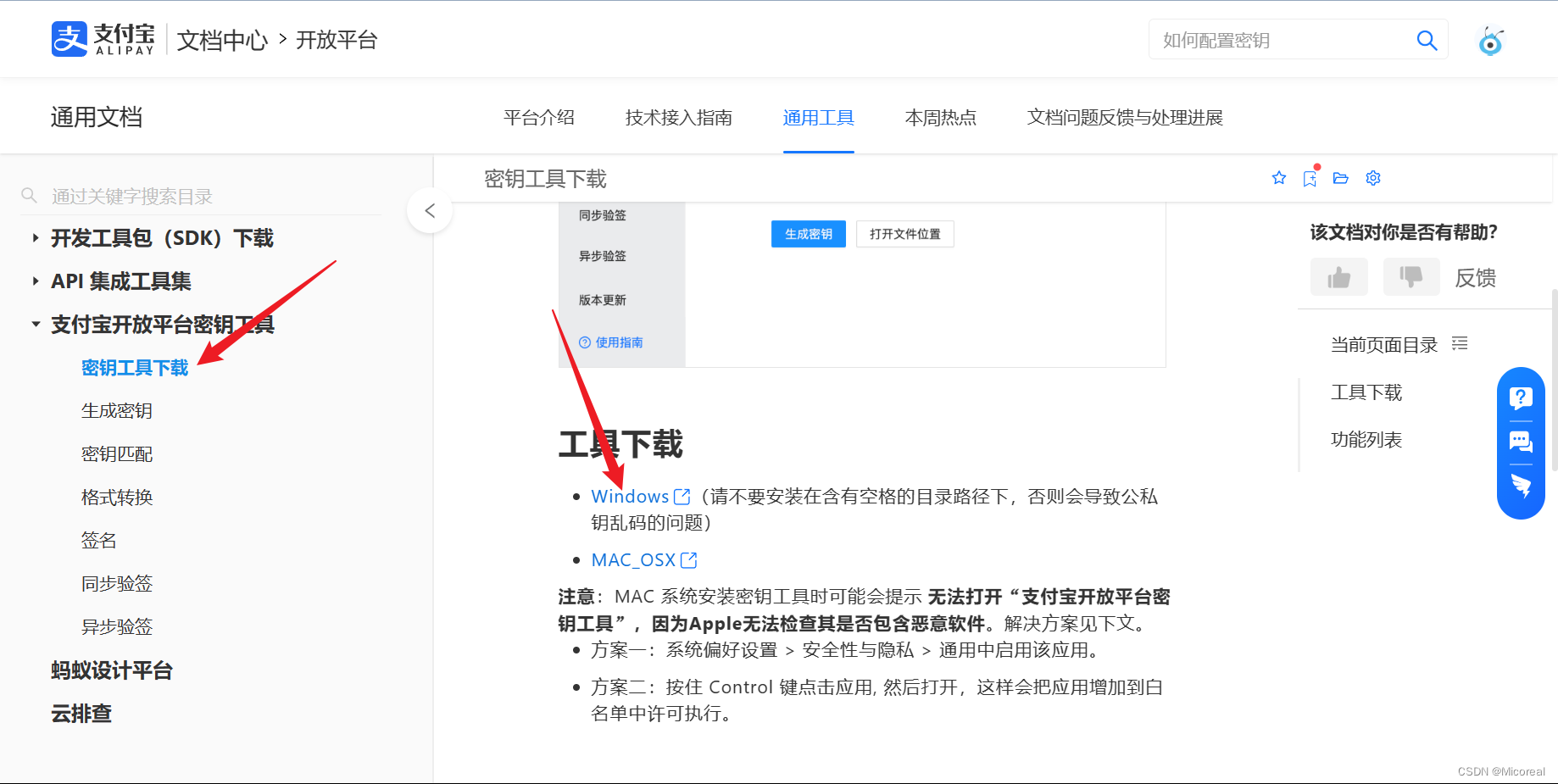1558x784 pixels.
Task: Download the MAC_OSX key tool
Action: coord(633,559)
